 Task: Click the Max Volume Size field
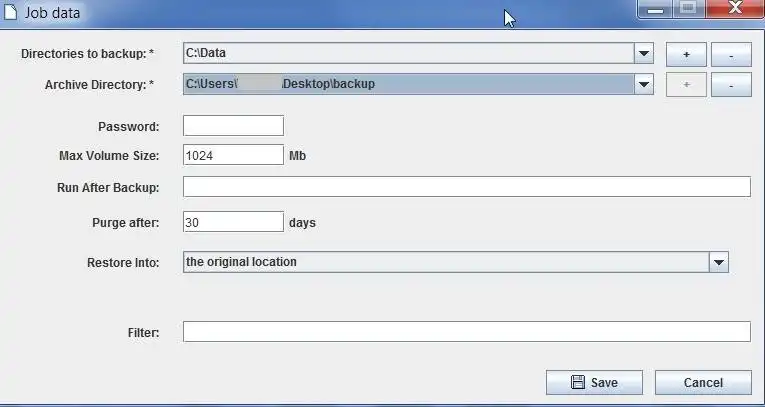point(233,155)
